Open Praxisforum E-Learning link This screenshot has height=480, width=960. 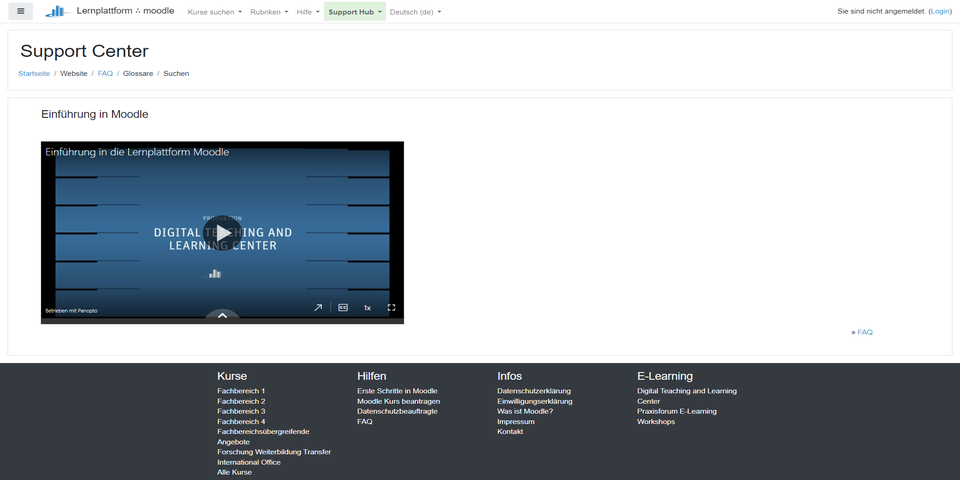[677, 411]
